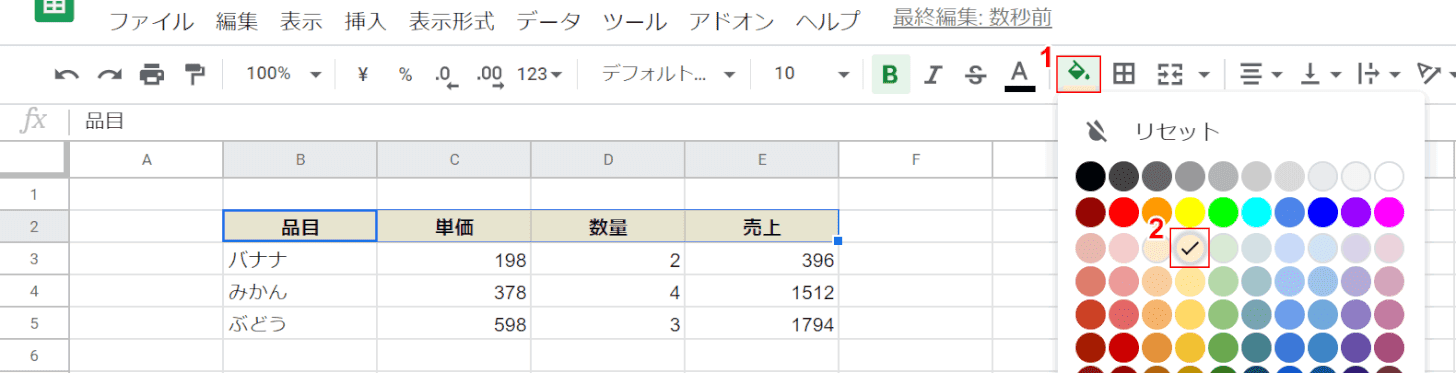
Task: Select the バナナ cell
Action: click(x=300, y=260)
